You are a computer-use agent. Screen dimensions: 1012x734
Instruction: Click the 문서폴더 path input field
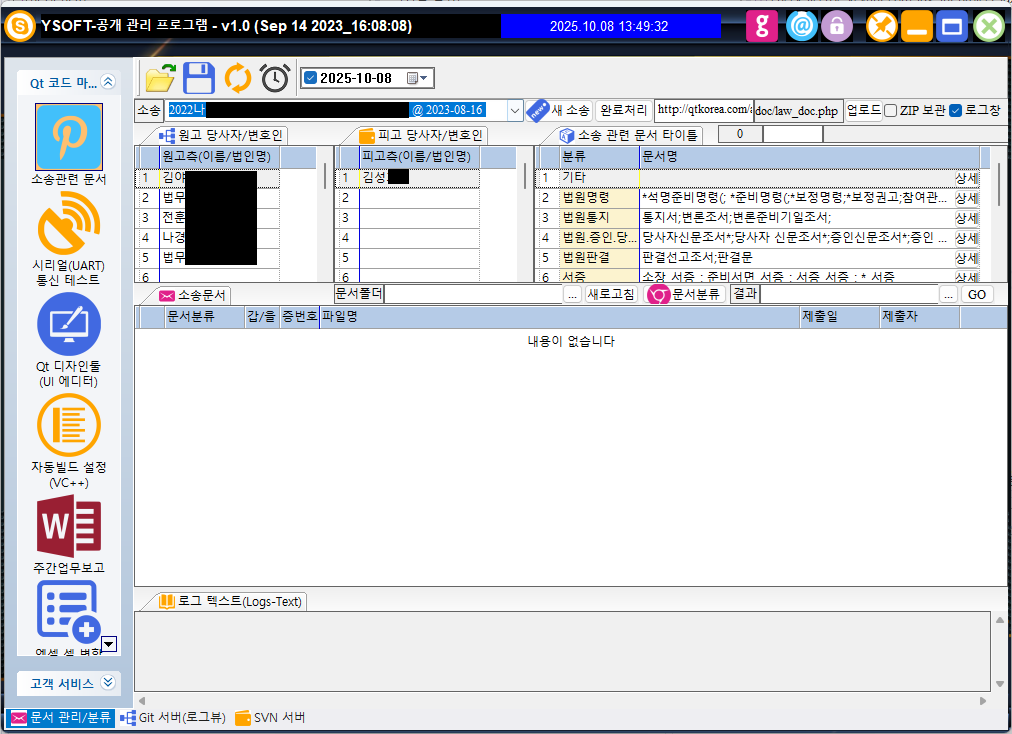(x=472, y=294)
